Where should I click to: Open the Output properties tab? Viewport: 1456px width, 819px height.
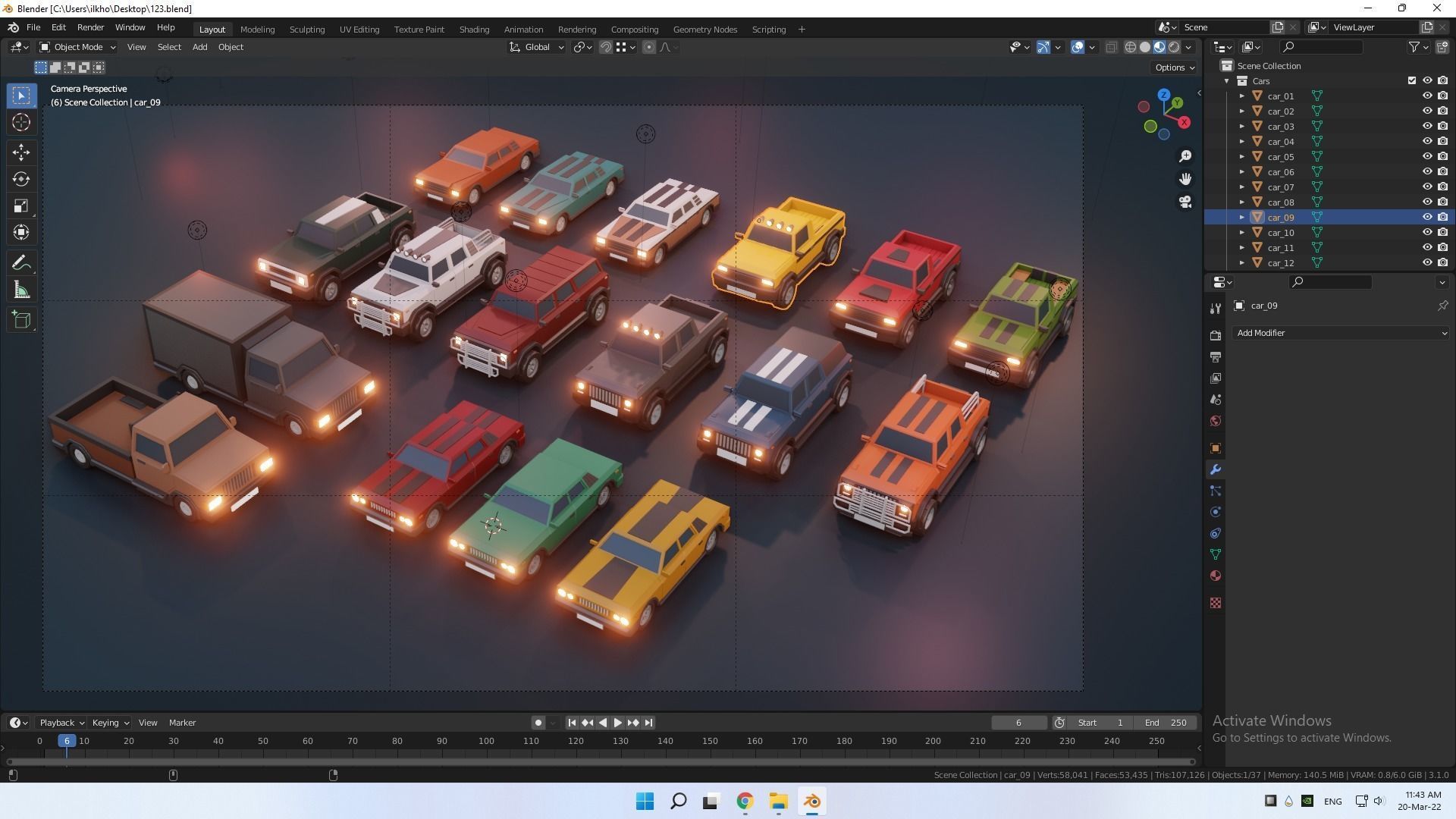pyautogui.click(x=1216, y=356)
